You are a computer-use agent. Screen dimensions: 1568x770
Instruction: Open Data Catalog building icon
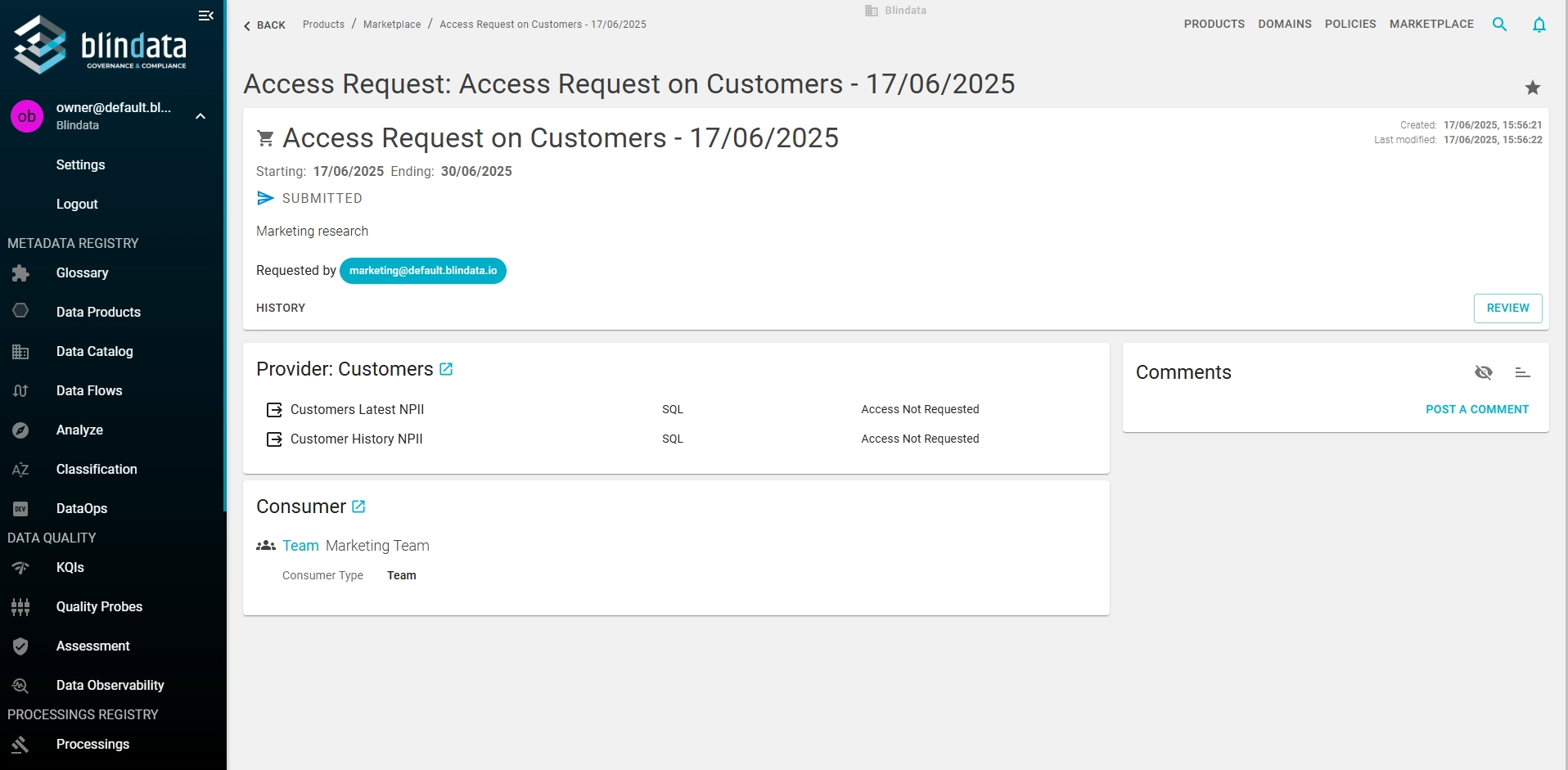click(20, 352)
